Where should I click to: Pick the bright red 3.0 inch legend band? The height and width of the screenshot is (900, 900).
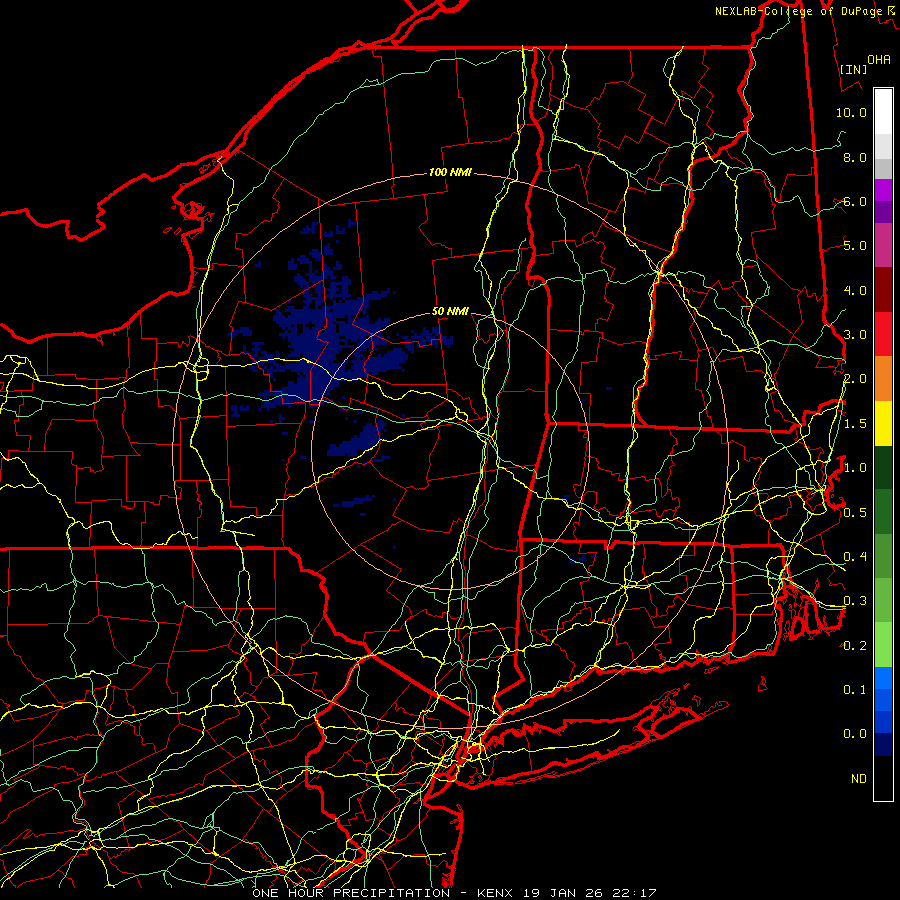coord(883,335)
